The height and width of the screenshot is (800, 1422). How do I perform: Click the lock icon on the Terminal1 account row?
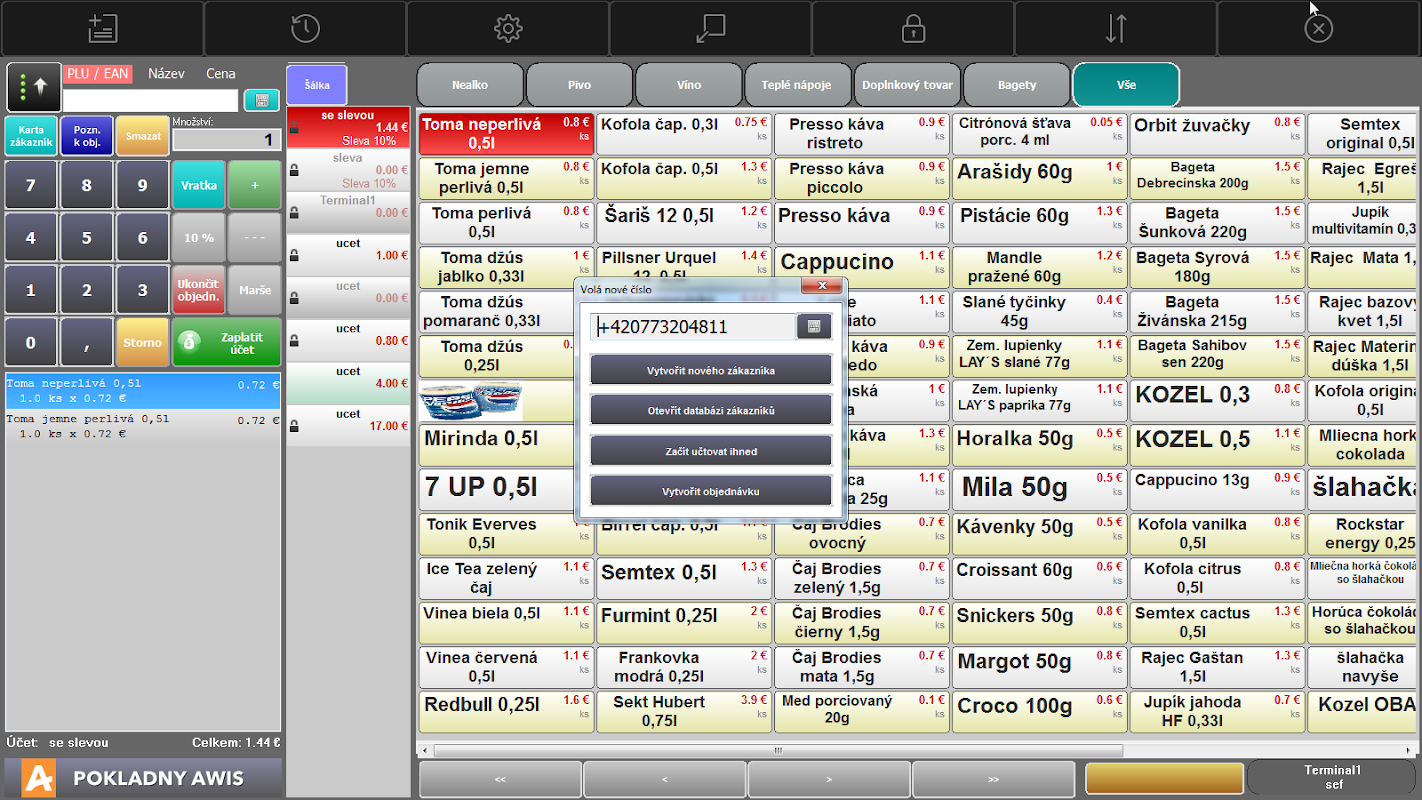click(294, 213)
